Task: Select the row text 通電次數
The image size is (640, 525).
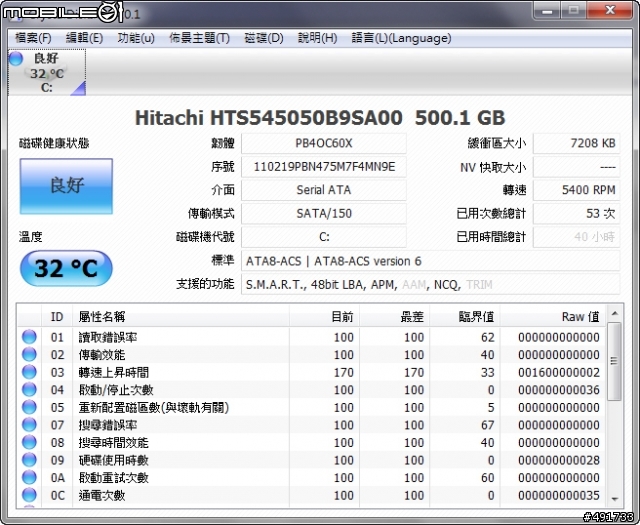Action: (102, 495)
